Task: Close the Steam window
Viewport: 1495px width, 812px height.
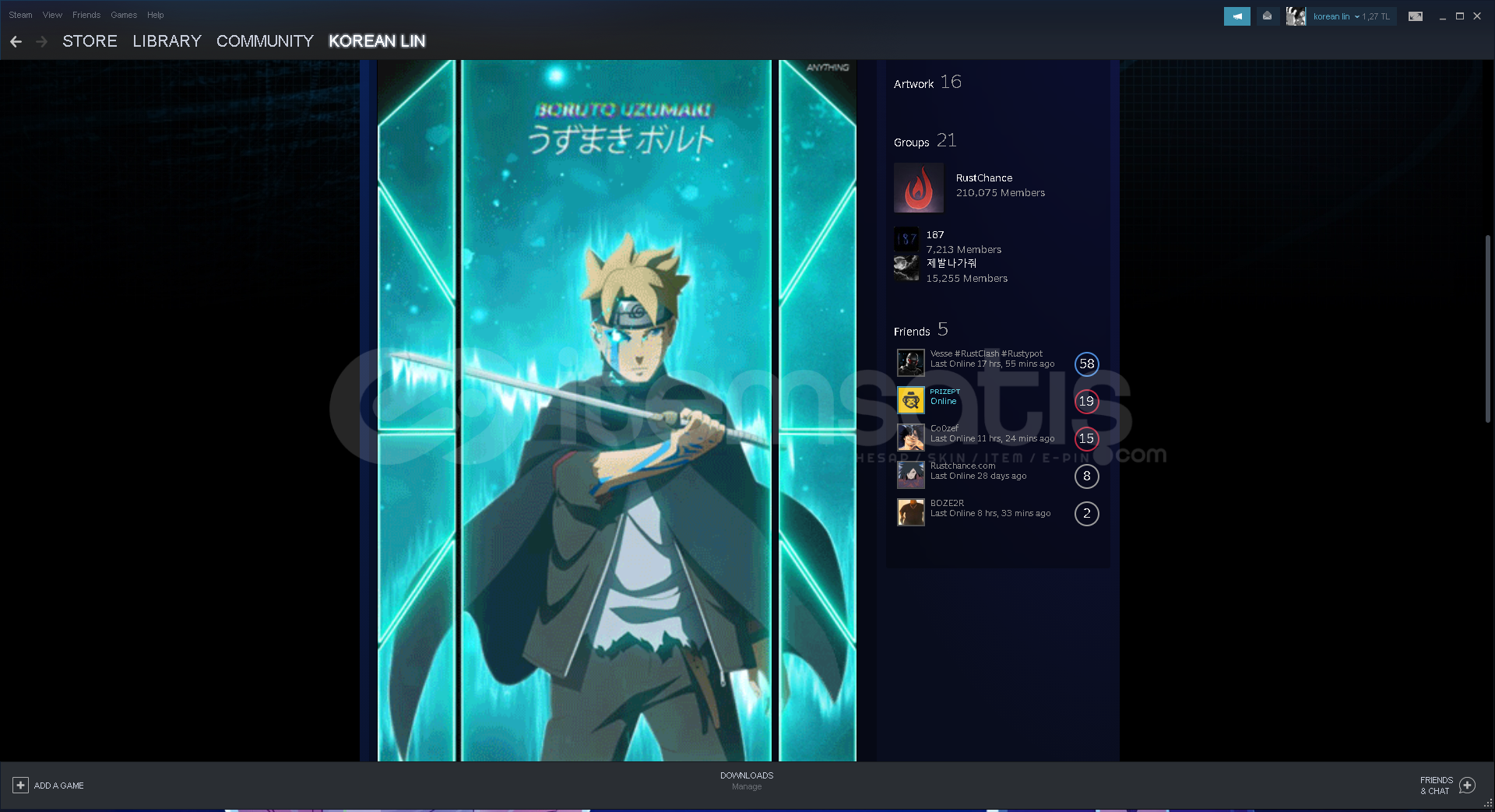Action: coord(1477,16)
